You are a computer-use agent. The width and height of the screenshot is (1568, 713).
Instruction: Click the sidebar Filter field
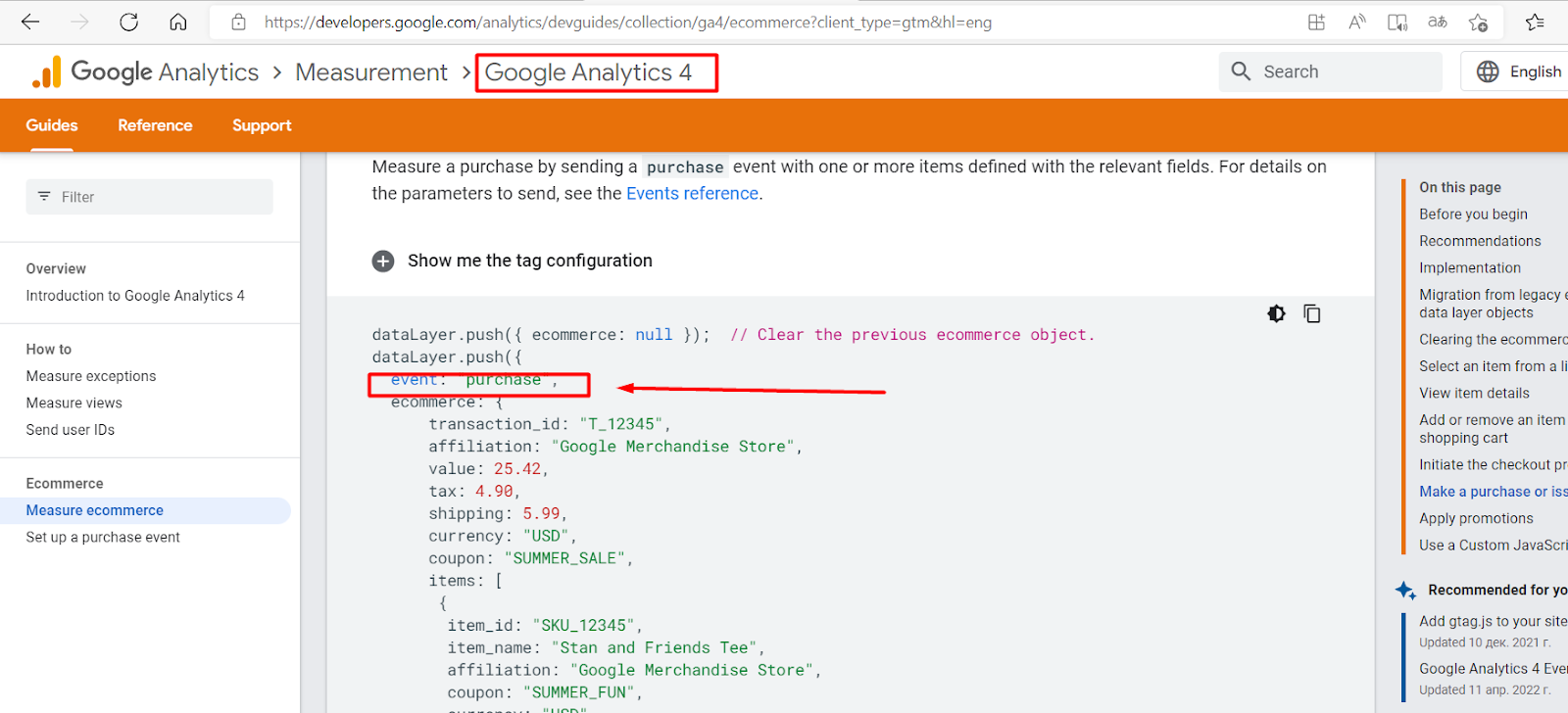tap(149, 197)
